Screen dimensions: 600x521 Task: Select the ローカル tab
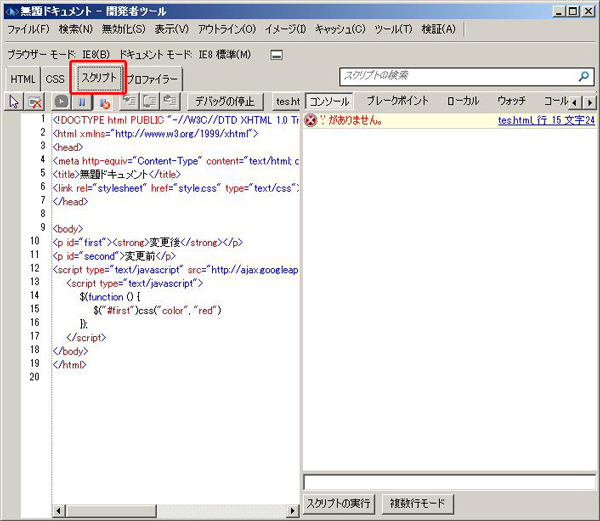[x=463, y=101]
